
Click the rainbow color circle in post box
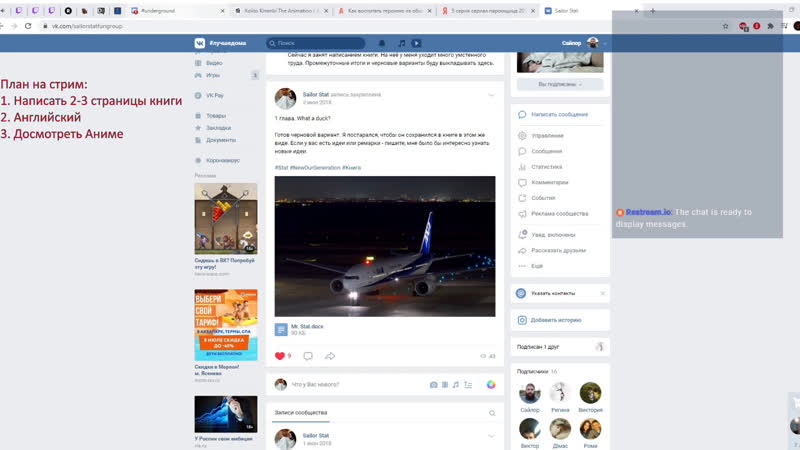[x=491, y=384]
